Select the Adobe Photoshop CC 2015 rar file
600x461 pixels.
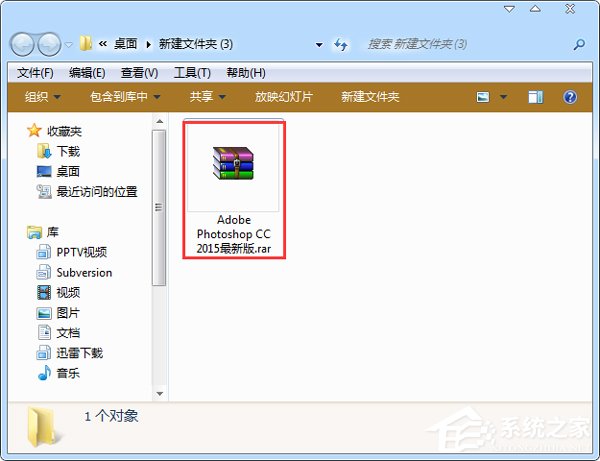tap(233, 189)
